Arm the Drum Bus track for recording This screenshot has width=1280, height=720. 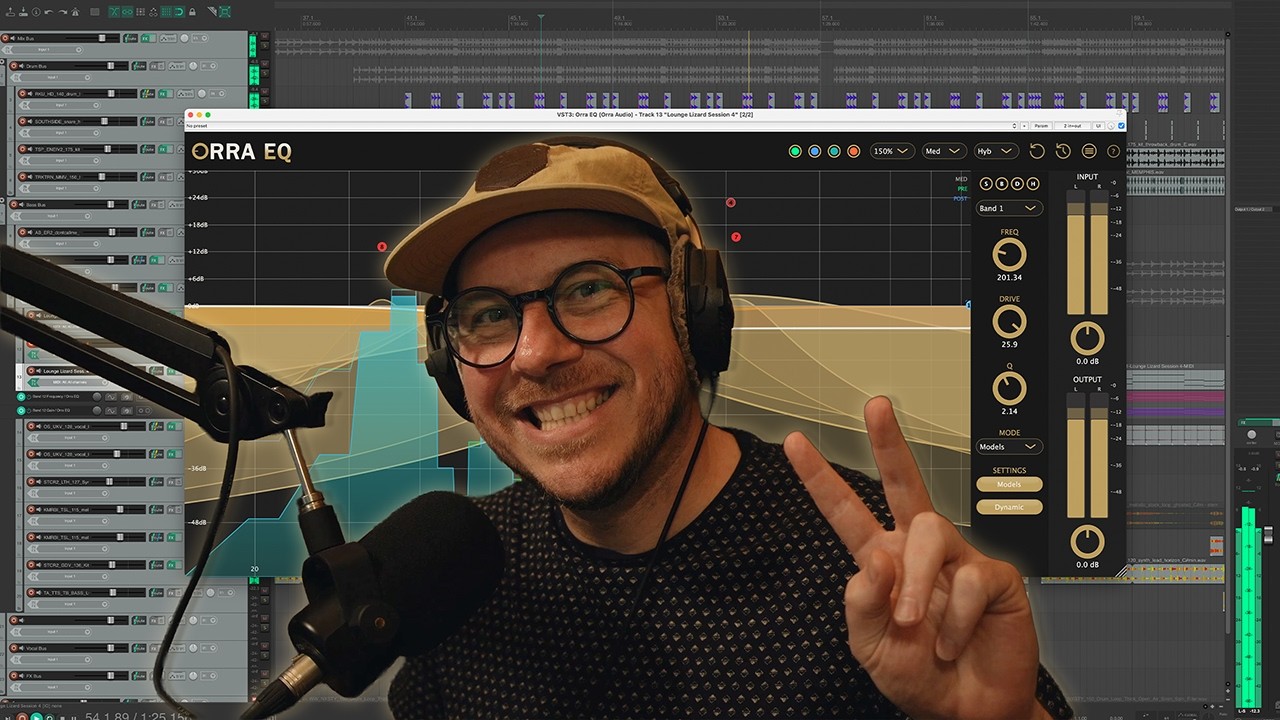14,66
